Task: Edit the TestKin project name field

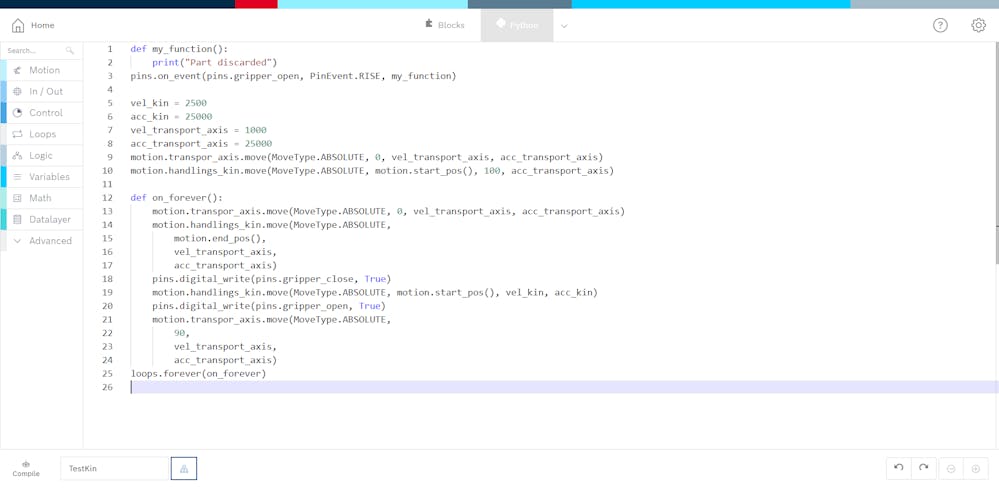Action: 115,468
